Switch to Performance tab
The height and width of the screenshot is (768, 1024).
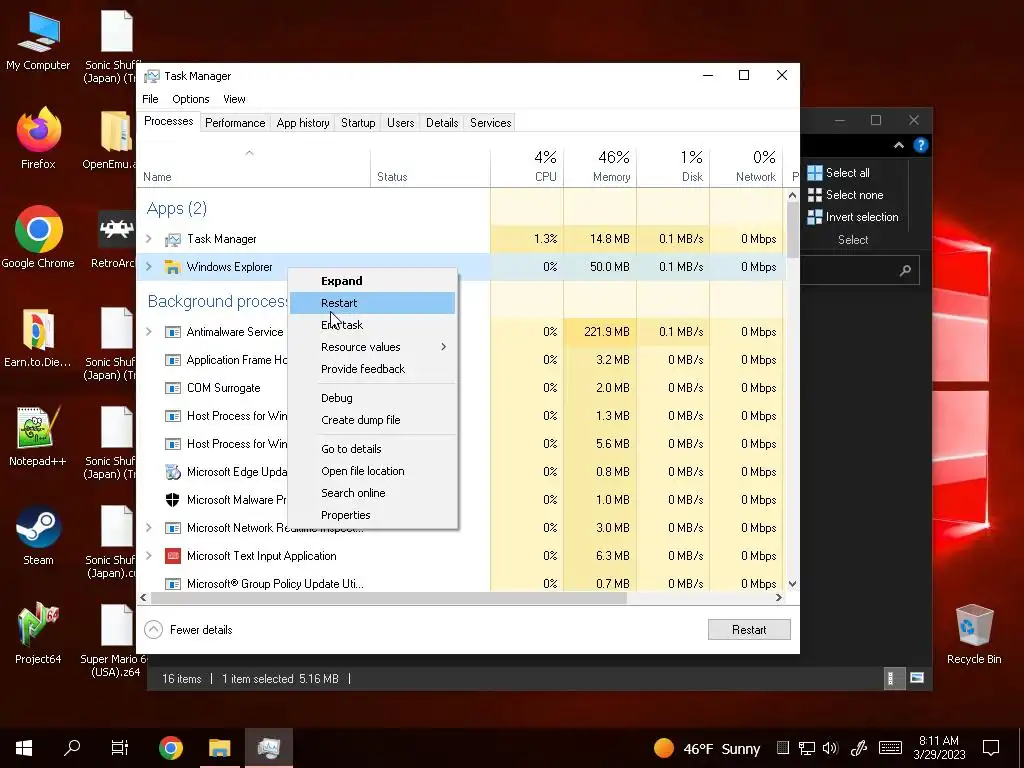click(x=235, y=123)
